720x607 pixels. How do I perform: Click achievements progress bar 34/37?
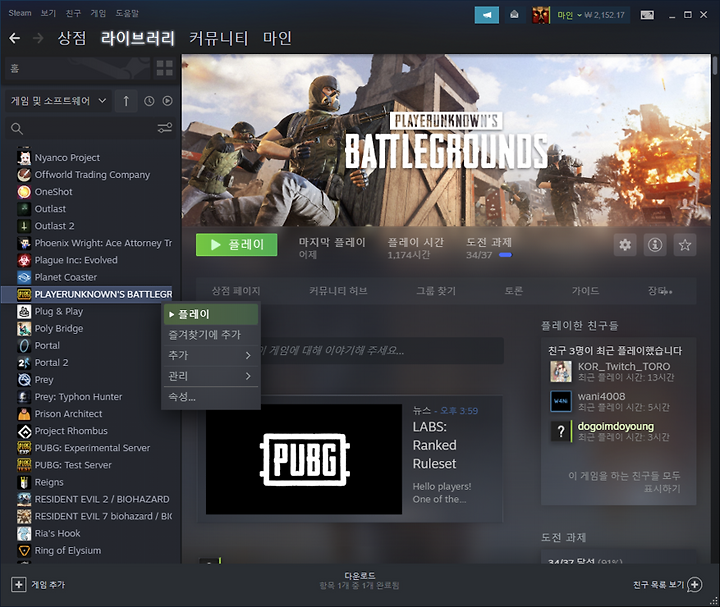(x=505, y=255)
